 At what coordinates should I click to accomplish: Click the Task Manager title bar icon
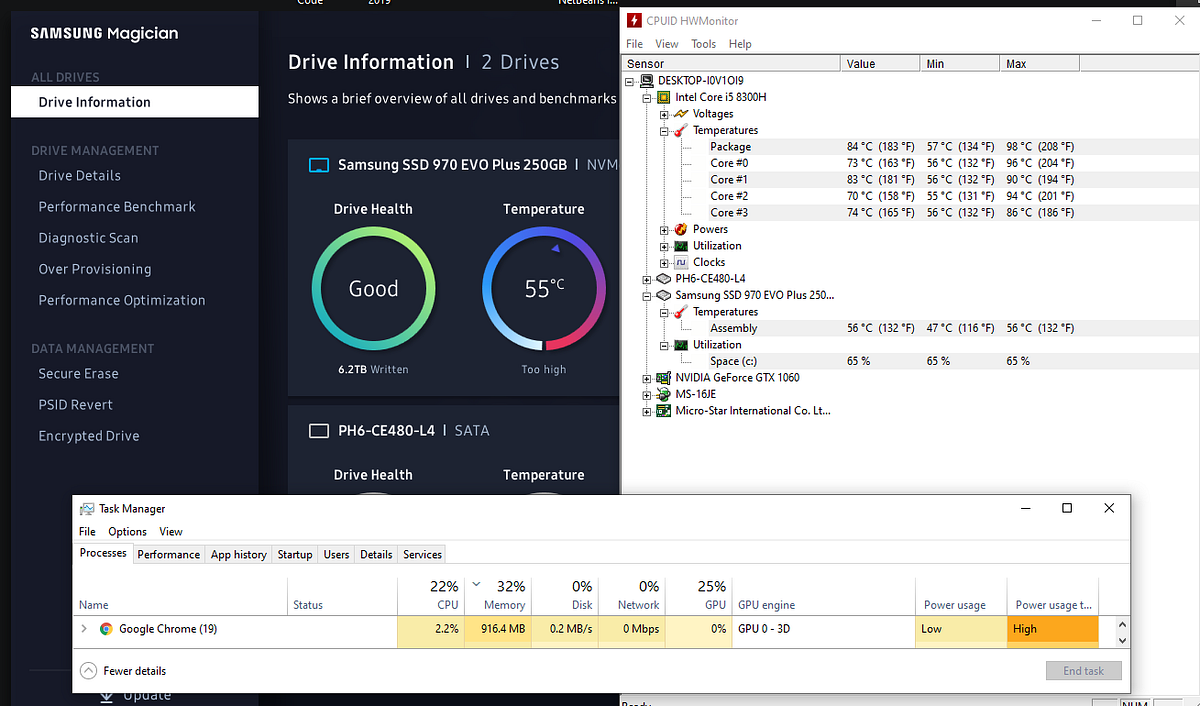point(87,509)
